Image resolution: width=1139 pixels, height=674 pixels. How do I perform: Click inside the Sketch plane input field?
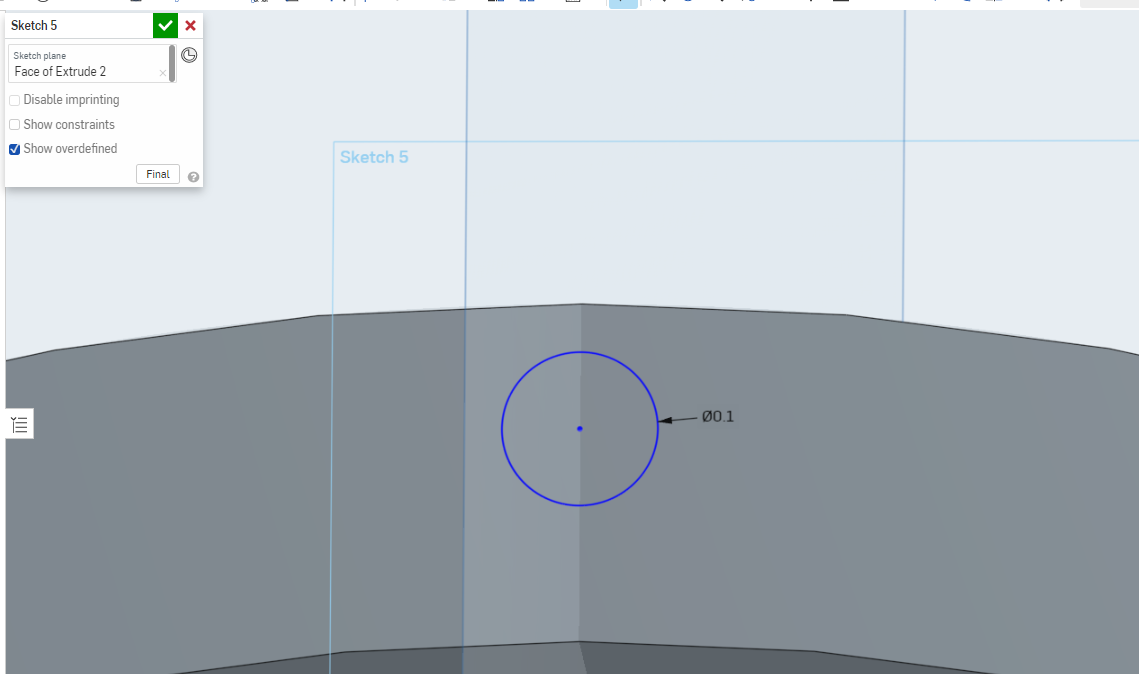[x=85, y=70]
